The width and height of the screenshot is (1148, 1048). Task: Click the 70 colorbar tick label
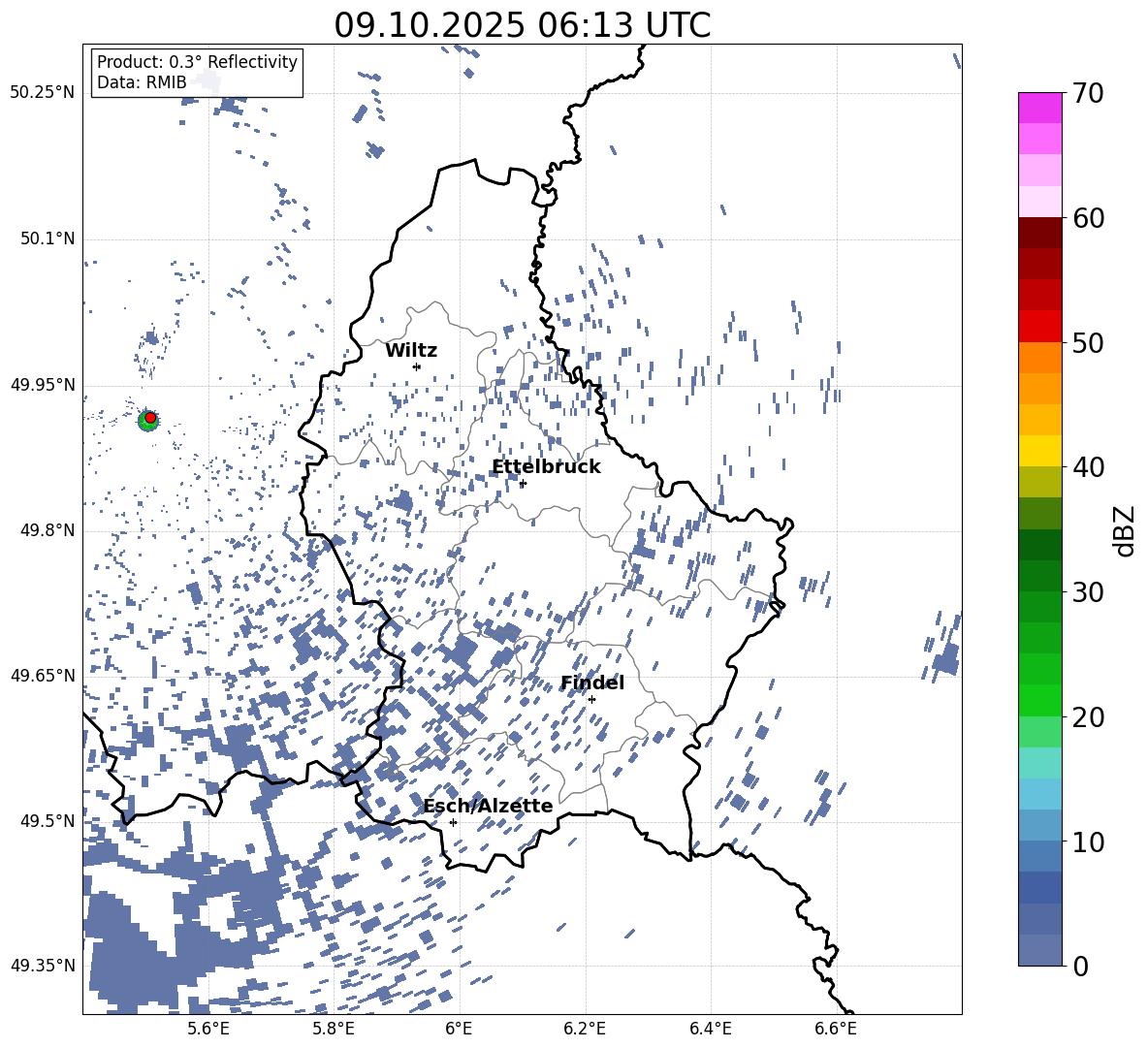[1088, 94]
